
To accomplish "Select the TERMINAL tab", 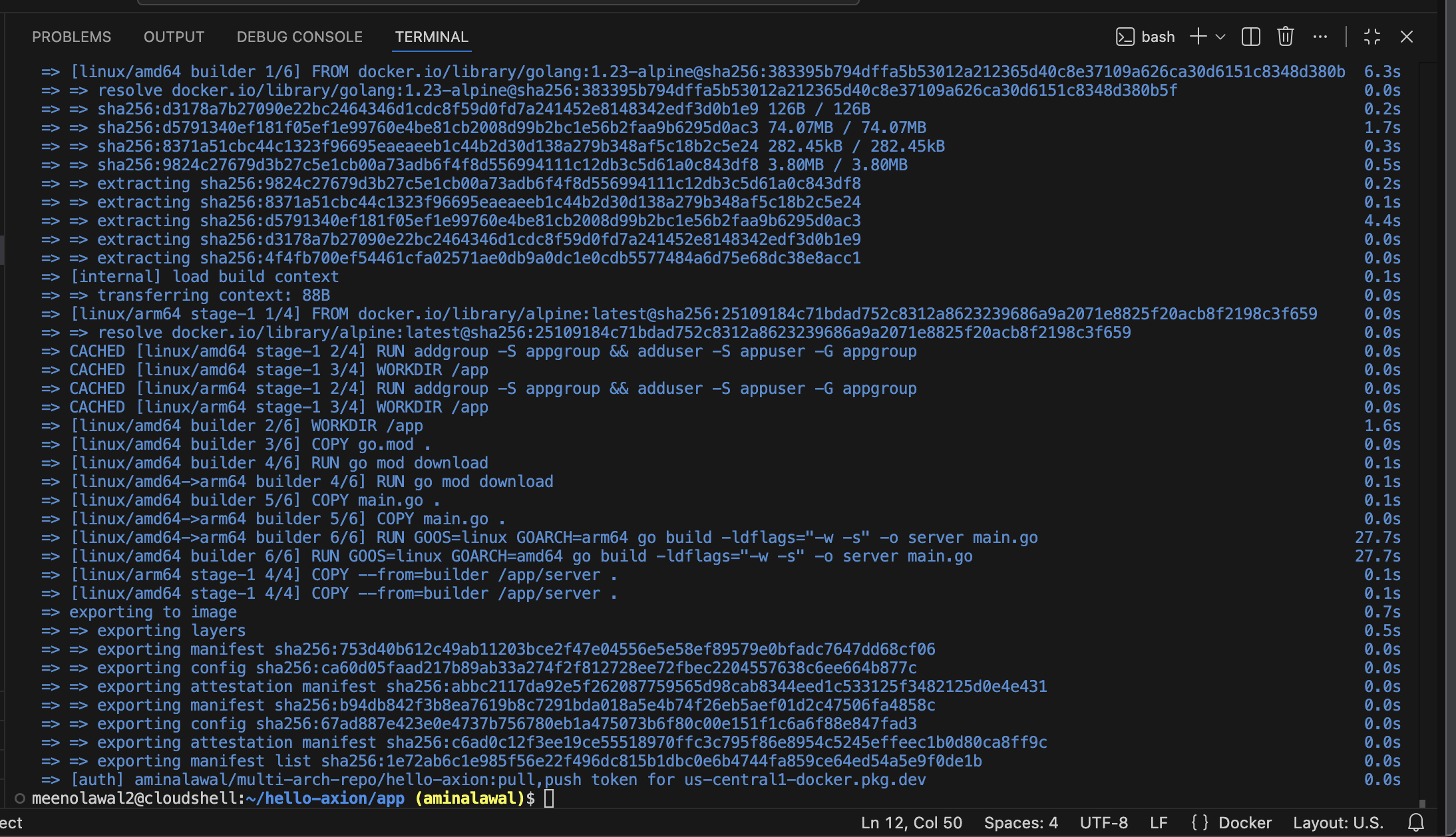I will [x=432, y=37].
